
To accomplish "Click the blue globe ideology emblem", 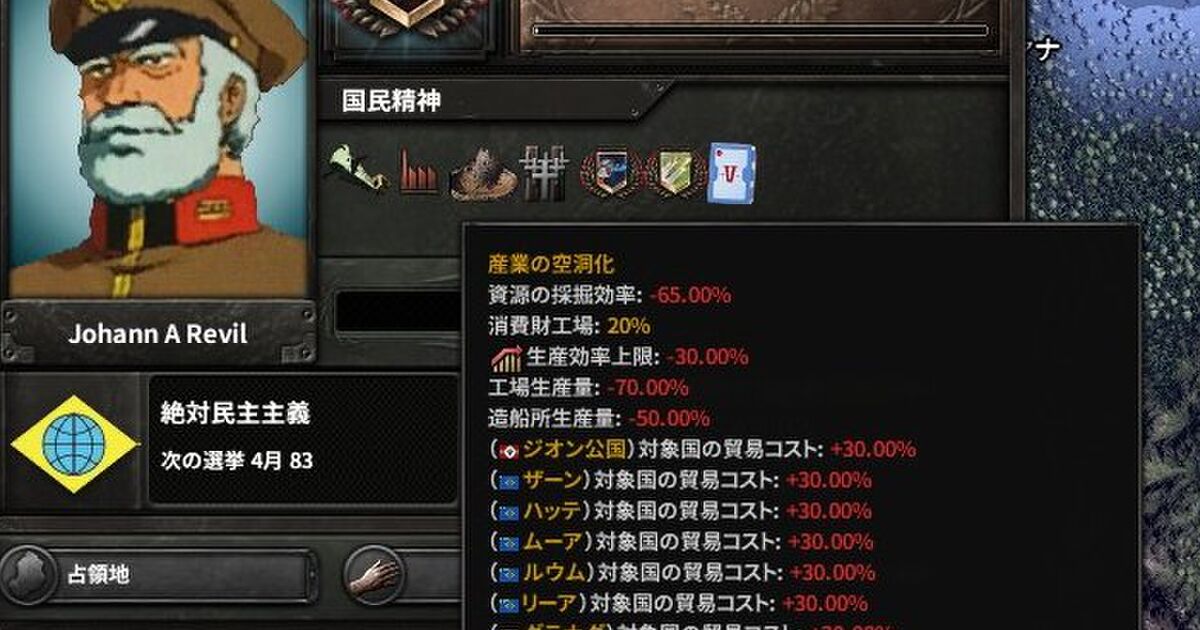I will [74, 444].
